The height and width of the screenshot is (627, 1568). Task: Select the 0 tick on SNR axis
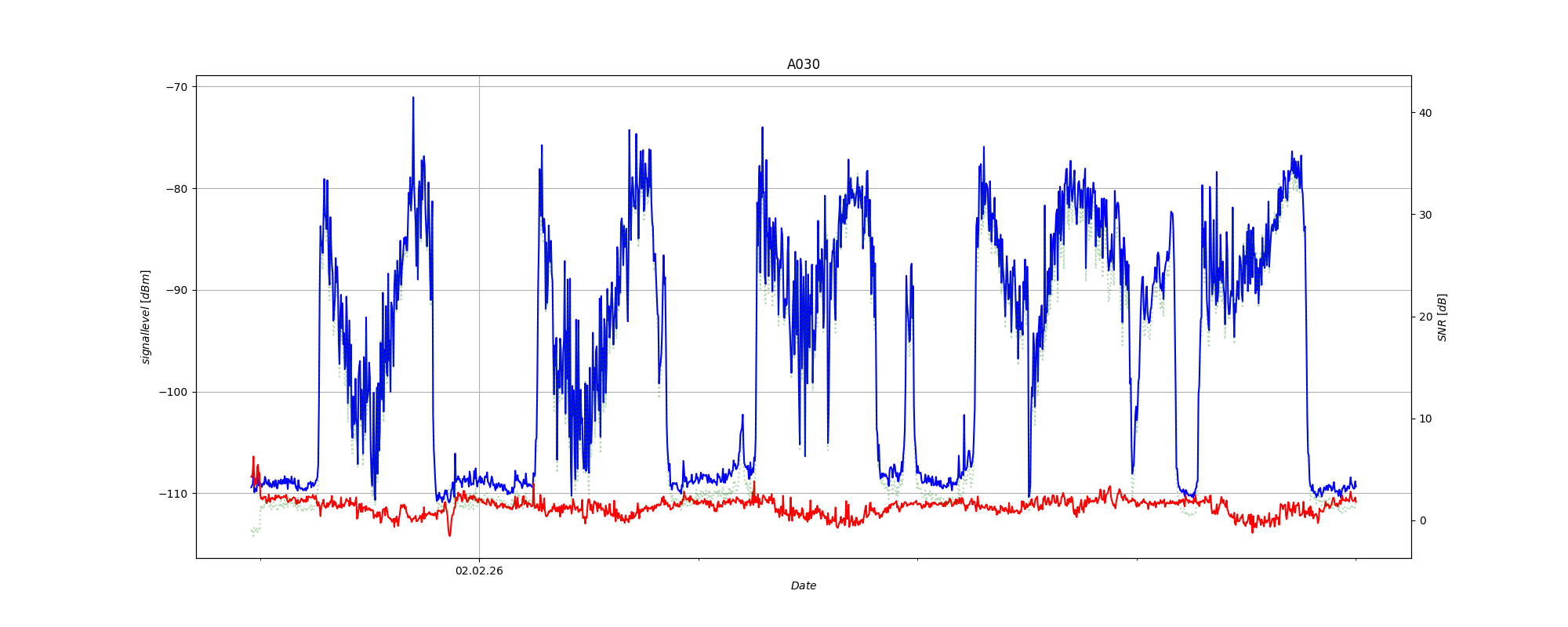tap(1422, 520)
